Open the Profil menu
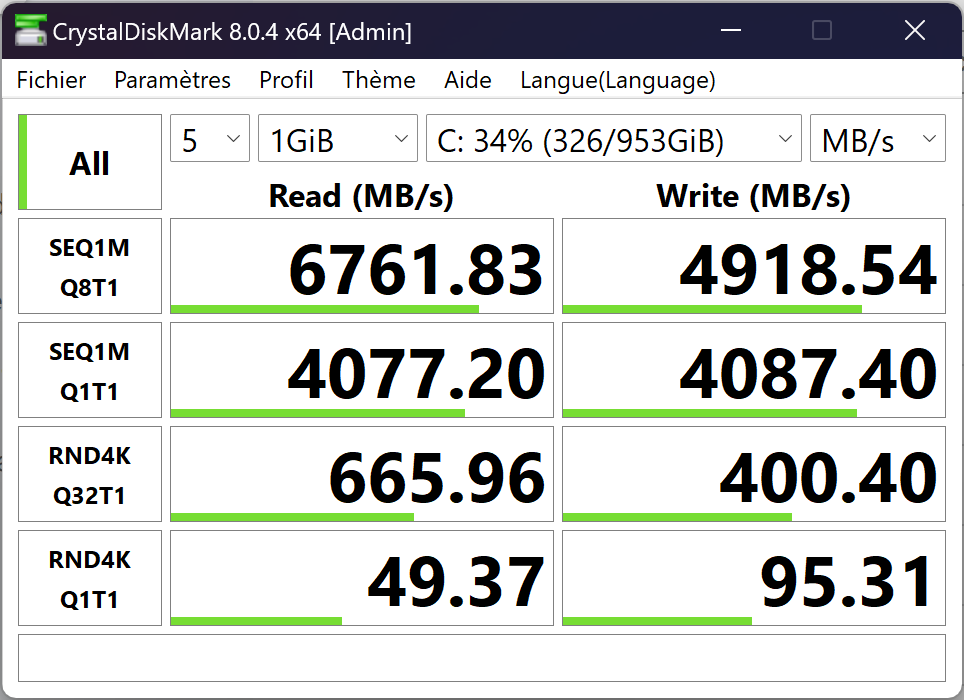964x700 pixels. (286, 80)
